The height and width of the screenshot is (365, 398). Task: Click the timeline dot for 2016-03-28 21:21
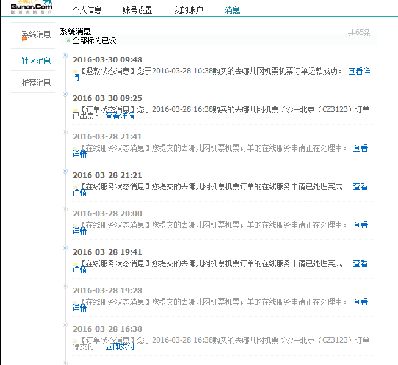pos(65,171)
